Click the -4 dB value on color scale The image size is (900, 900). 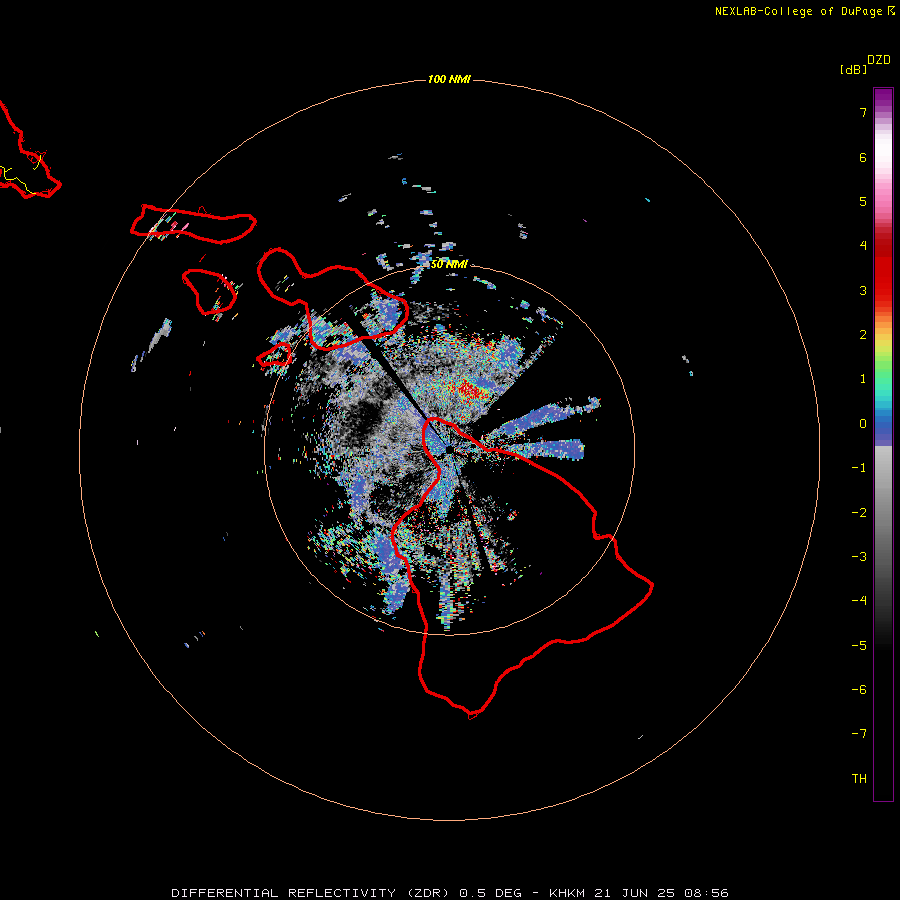[859, 601]
